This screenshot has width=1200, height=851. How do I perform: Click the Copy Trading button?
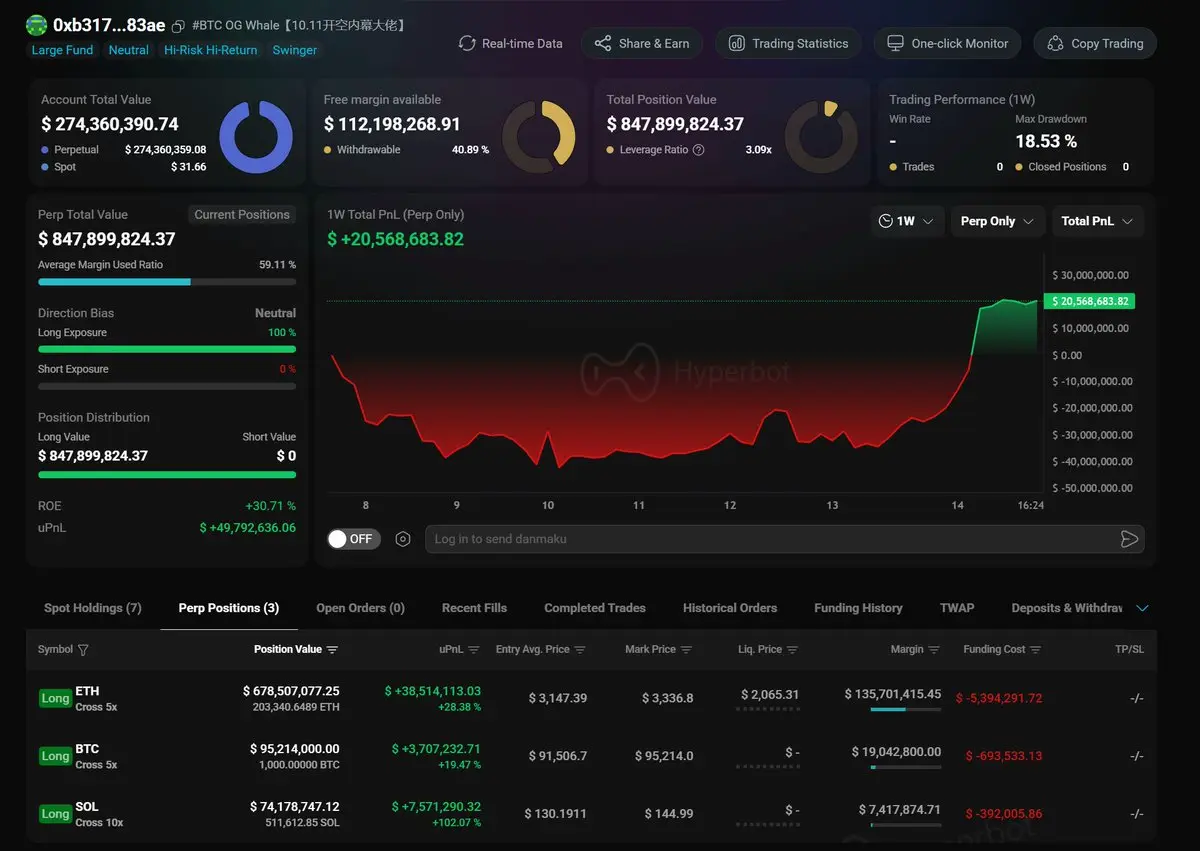[1095, 43]
